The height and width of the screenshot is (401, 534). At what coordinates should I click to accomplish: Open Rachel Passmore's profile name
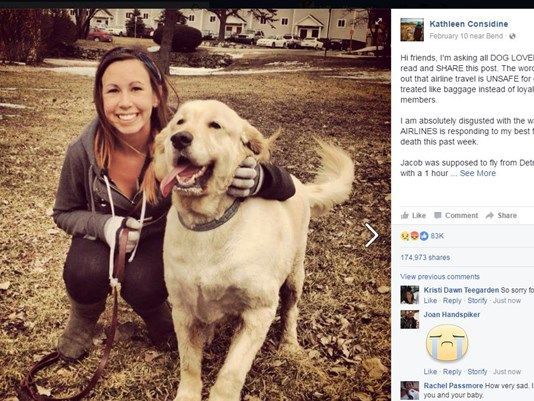coord(453,385)
